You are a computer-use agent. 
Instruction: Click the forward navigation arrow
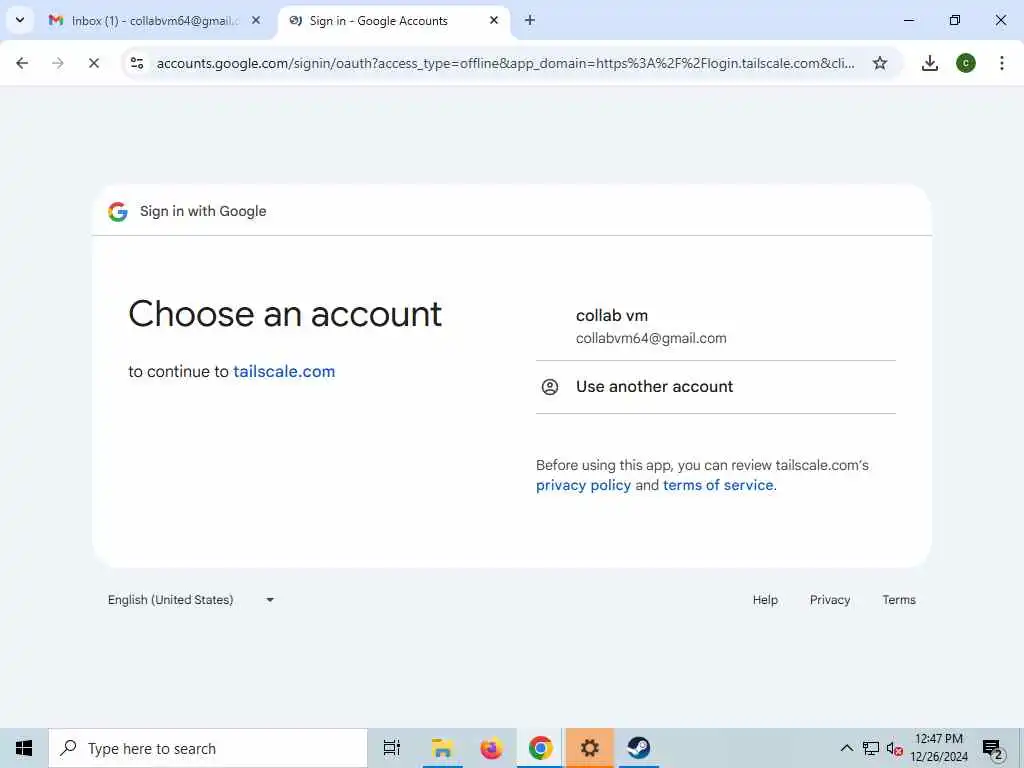coord(58,63)
